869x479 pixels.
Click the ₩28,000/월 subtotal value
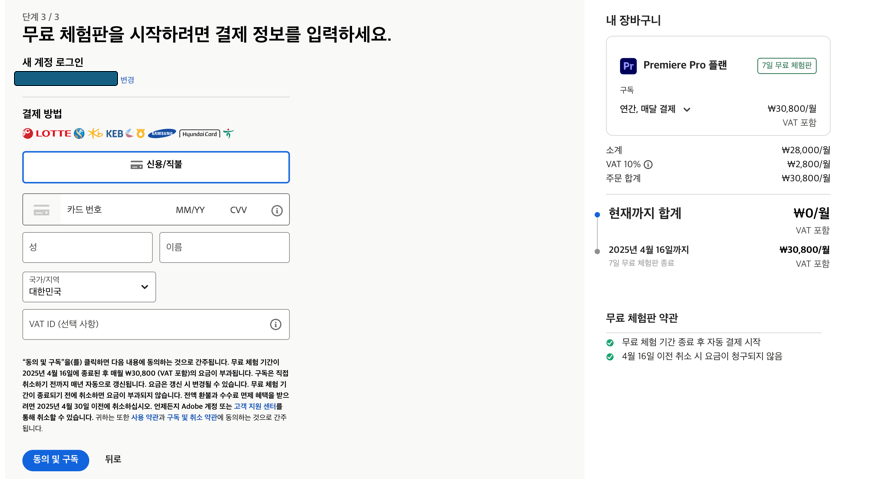coord(806,150)
